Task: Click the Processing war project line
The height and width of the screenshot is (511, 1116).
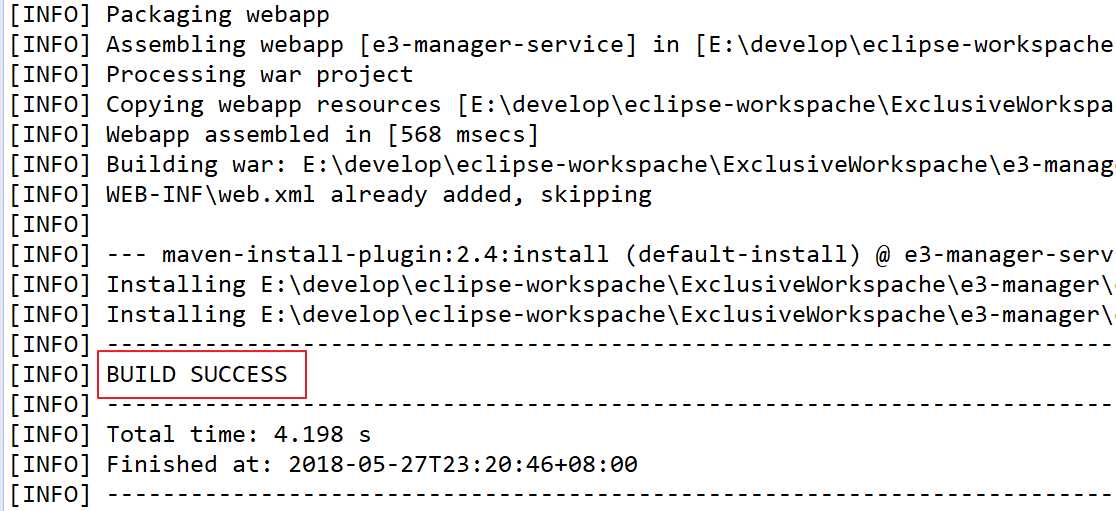Action: click(x=211, y=75)
